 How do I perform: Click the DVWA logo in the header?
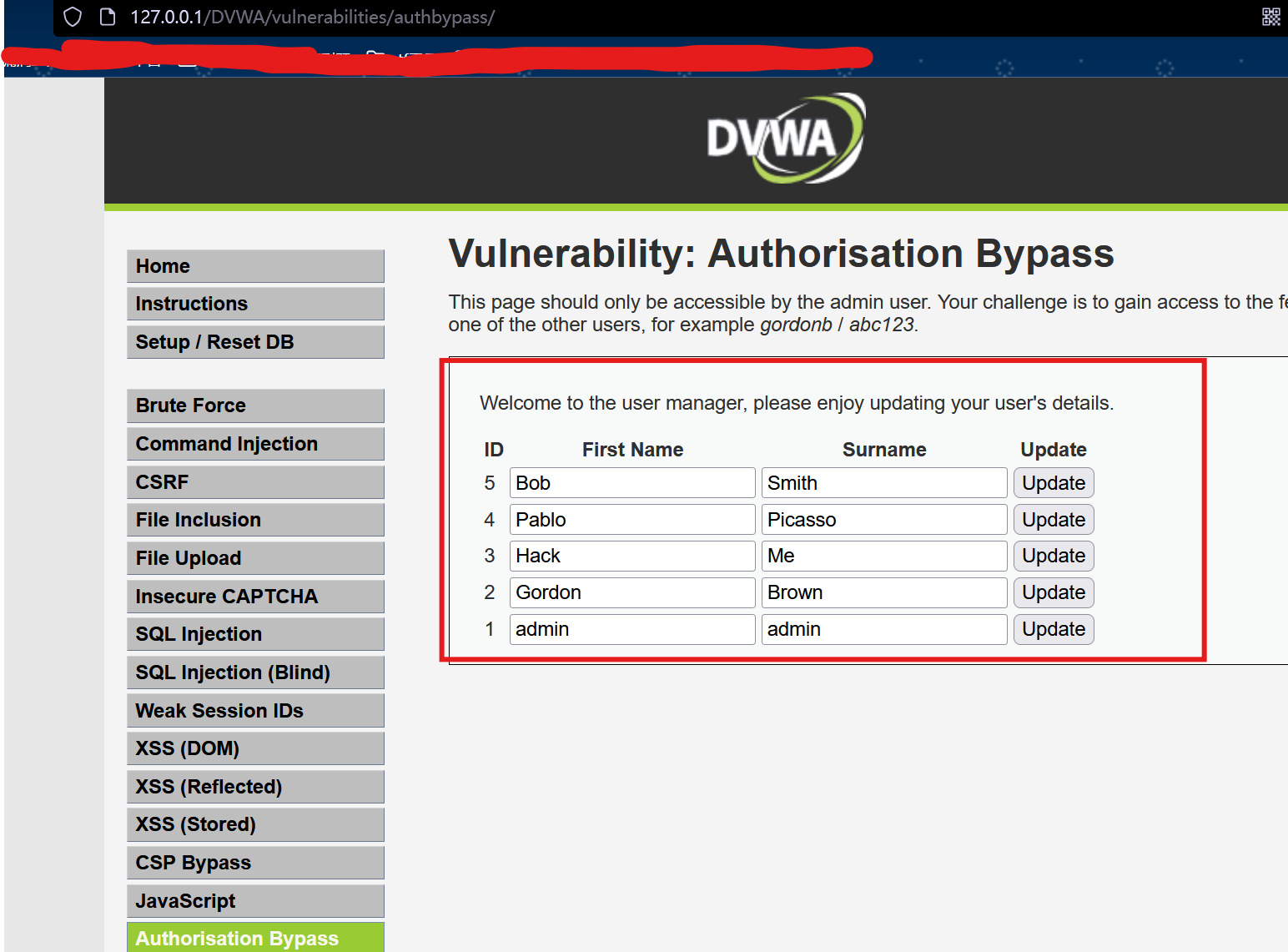[x=785, y=138]
